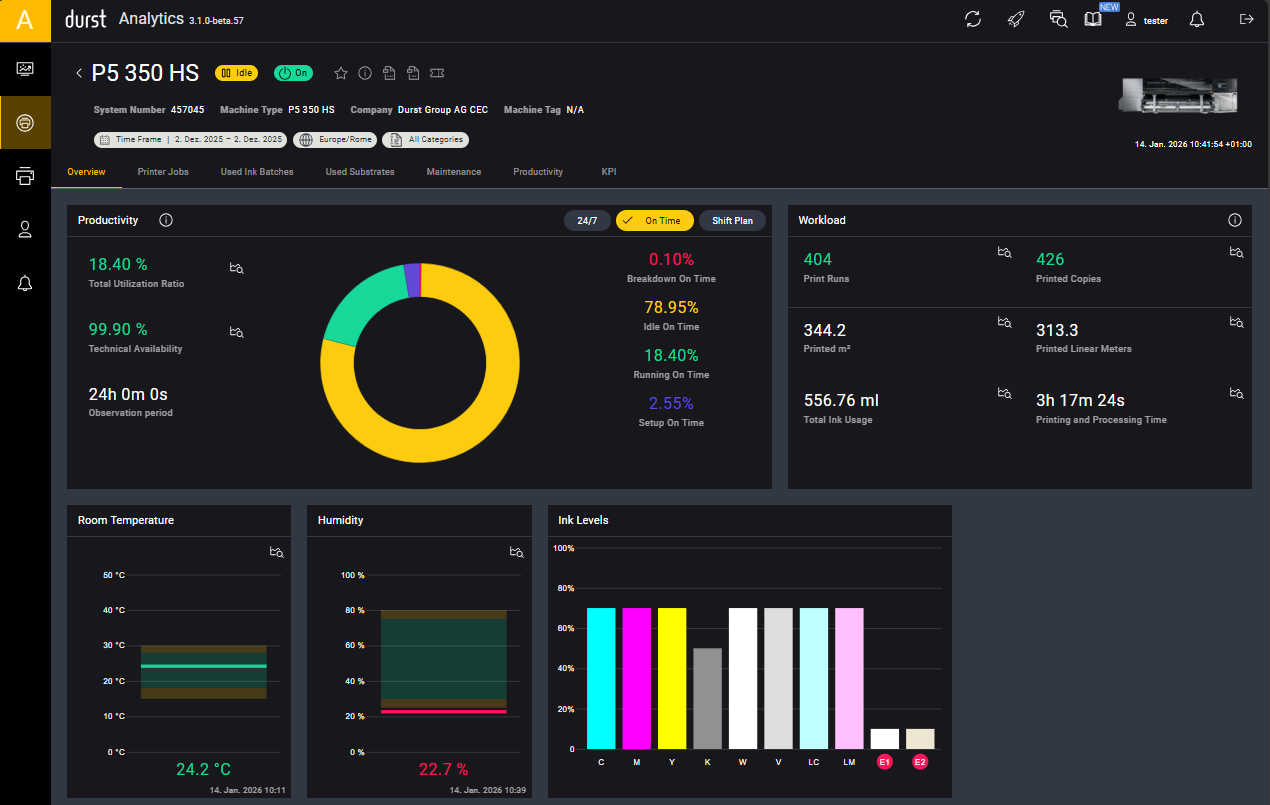Open the printer icon in the left sidebar

(25, 176)
